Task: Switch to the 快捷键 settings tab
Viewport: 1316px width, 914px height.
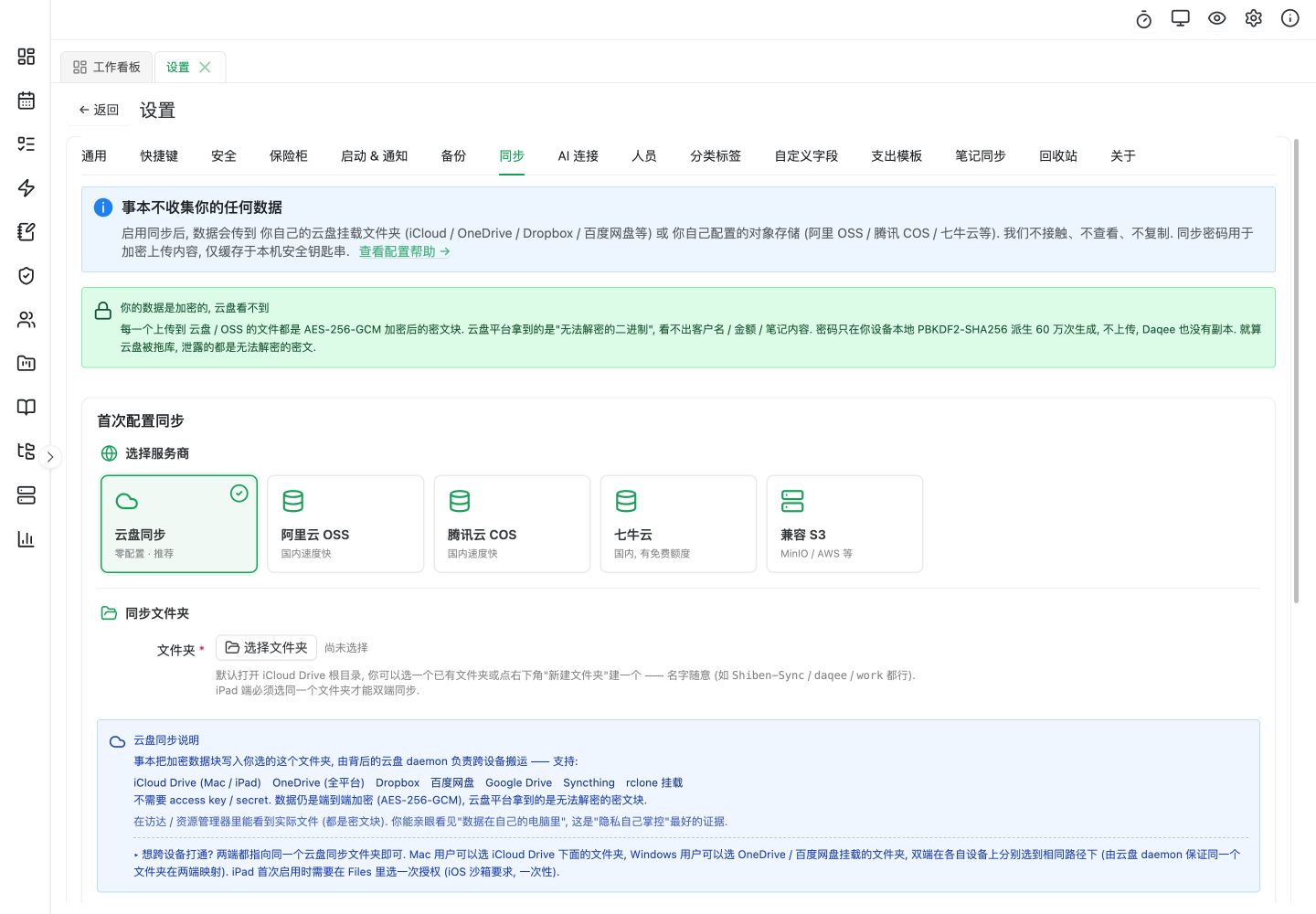Action: 159,156
